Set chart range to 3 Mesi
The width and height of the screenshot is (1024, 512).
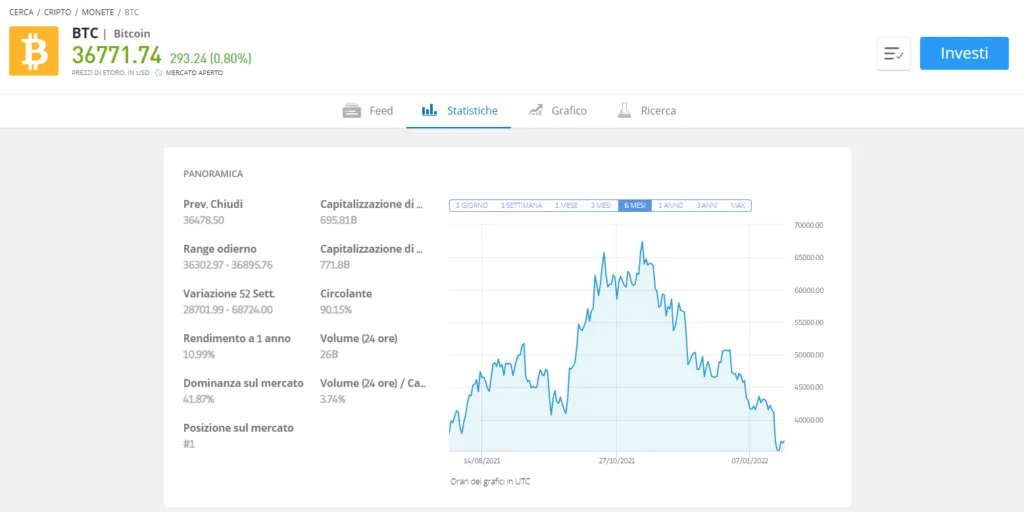click(601, 205)
